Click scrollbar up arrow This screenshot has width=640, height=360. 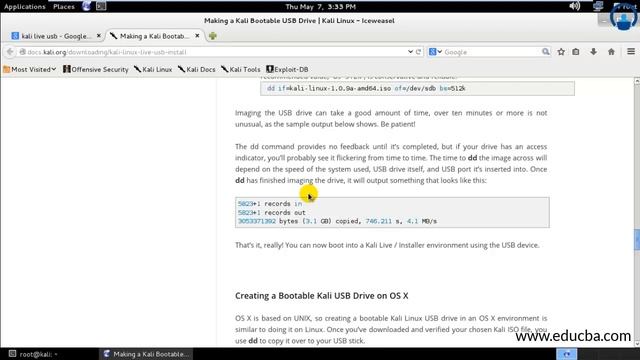pos(637,82)
